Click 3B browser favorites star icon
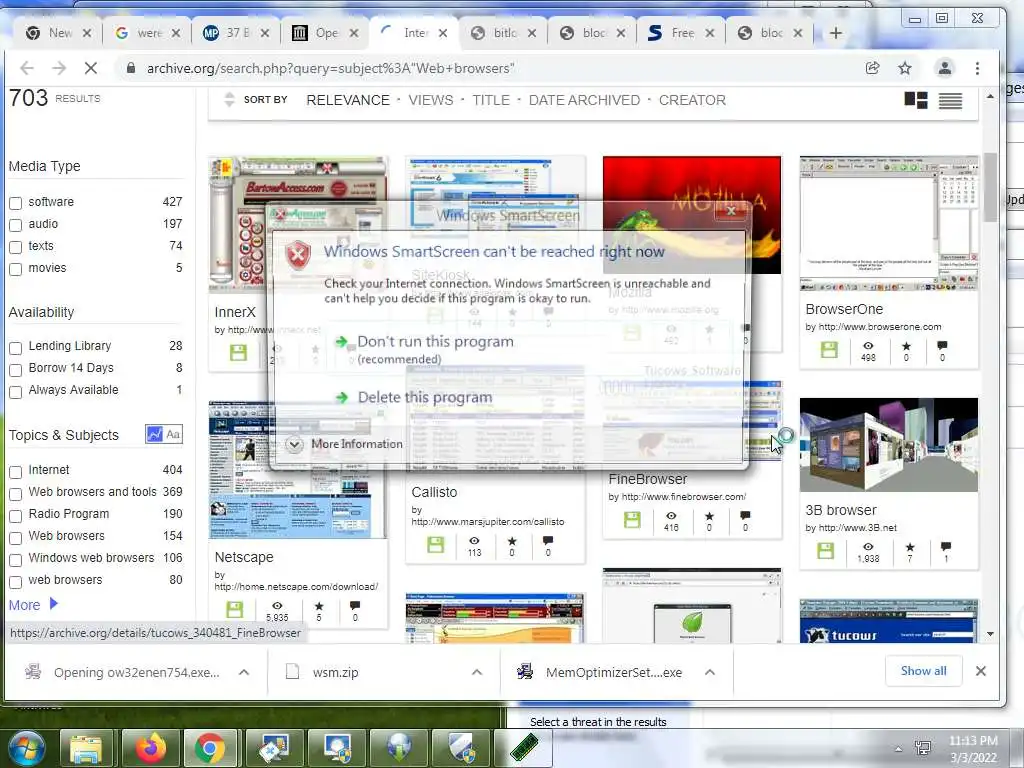The width and height of the screenshot is (1024, 768). click(x=910, y=547)
